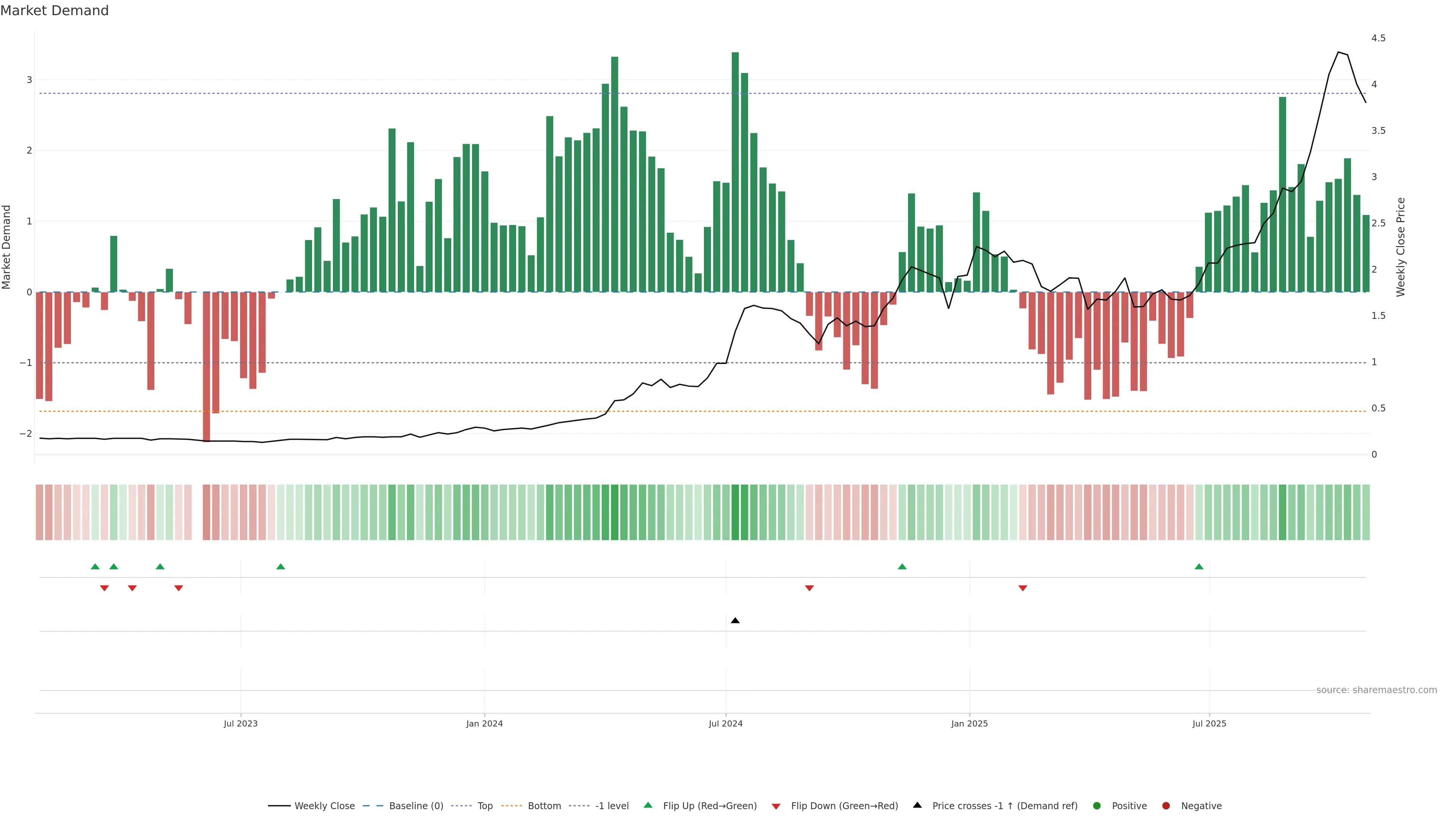The image size is (1456, 819).
Task: Click the Flip Up legend triangle icon
Action: pos(648,805)
